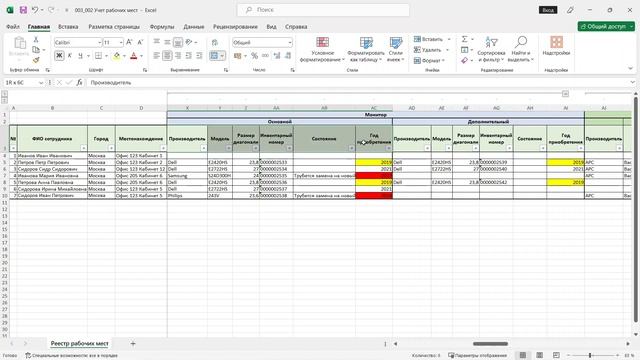Toggle underline (Ч) formatting
Image resolution: width=640 pixels, height=360 pixels.
(x=80, y=56)
